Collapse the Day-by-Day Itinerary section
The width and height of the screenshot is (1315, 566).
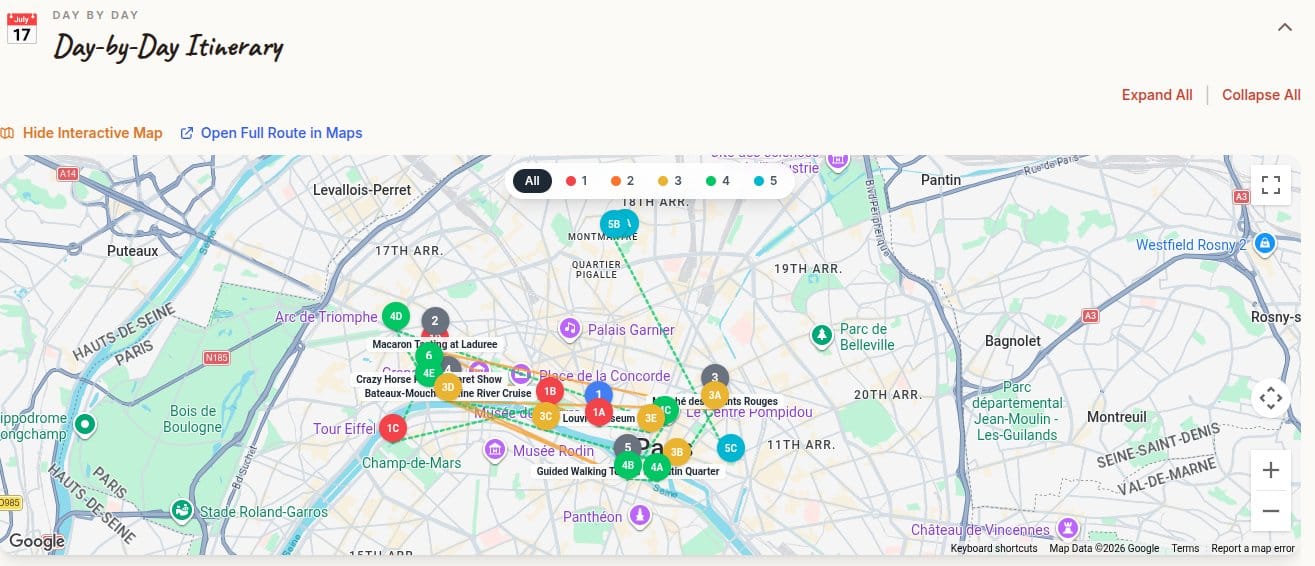(1285, 27)
